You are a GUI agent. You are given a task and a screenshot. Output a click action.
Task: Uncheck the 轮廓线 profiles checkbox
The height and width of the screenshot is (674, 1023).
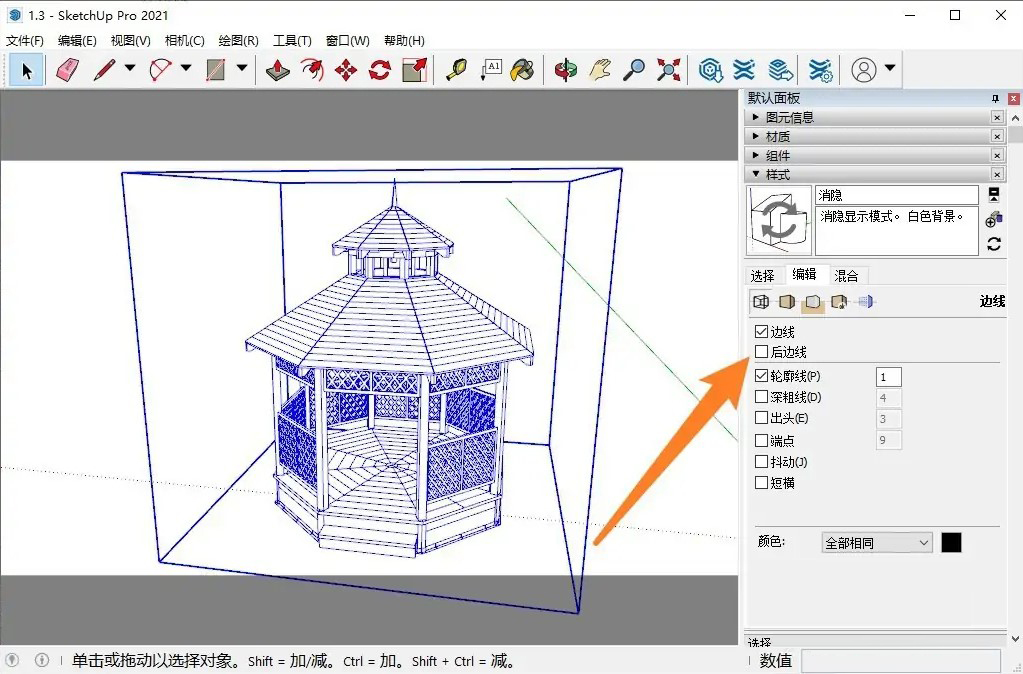click(762, 376)
